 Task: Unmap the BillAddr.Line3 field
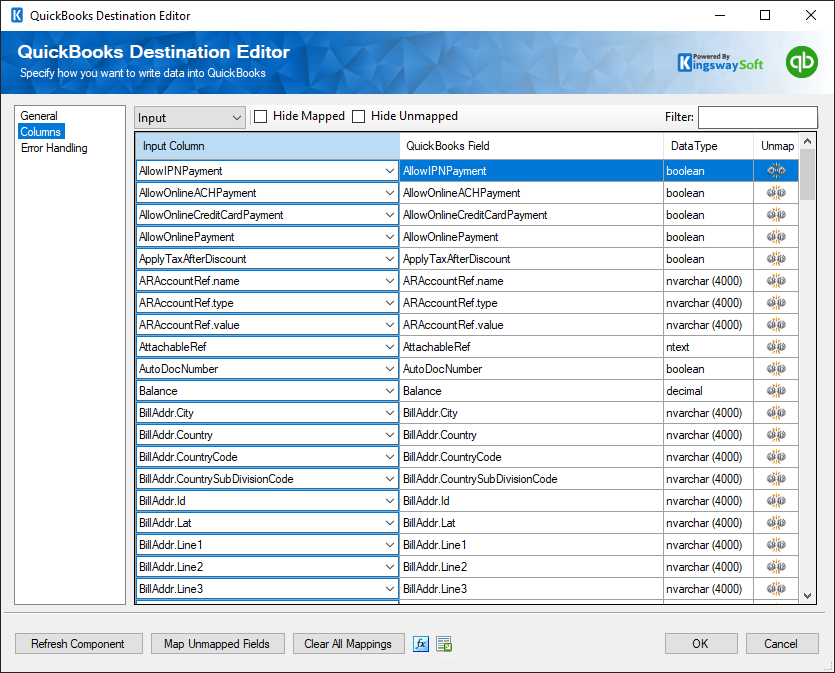(x=776, y=588)
